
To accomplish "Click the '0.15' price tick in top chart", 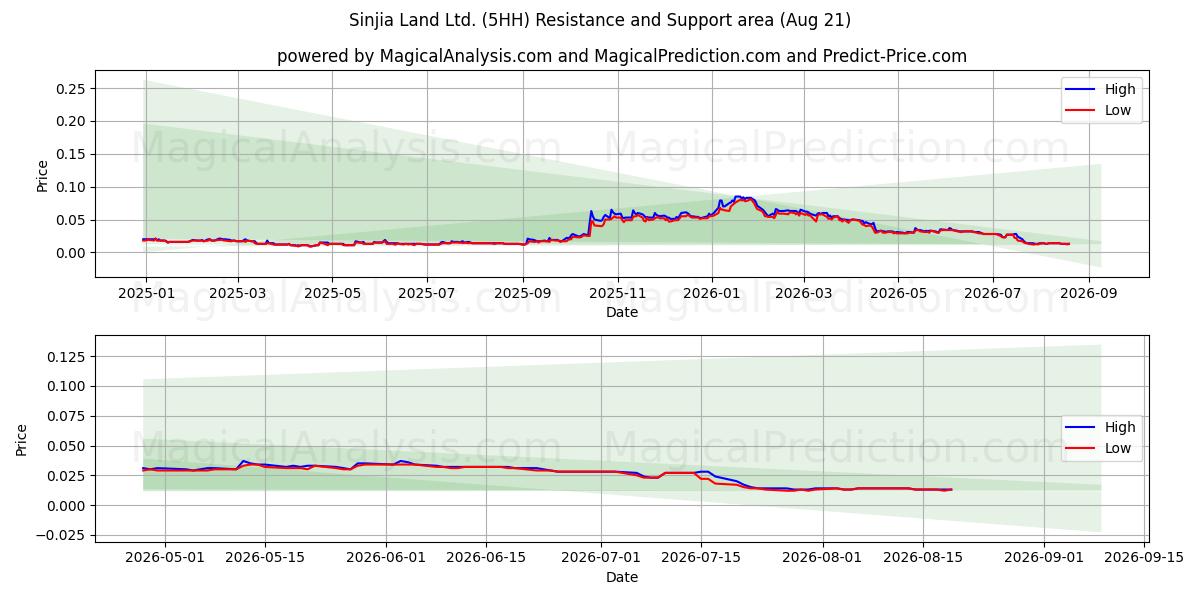I will (x=73, y=155).
